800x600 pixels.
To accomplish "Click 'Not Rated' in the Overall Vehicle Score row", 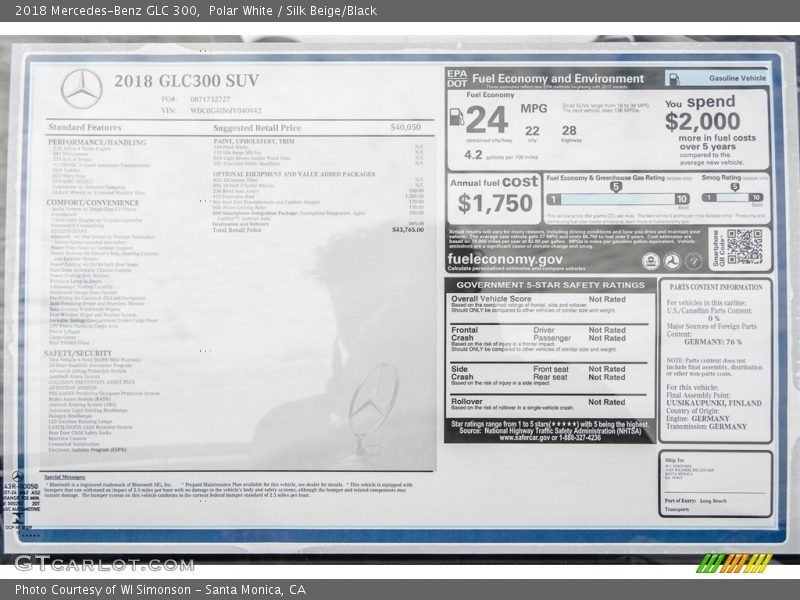I will click(x=607, y=299).
